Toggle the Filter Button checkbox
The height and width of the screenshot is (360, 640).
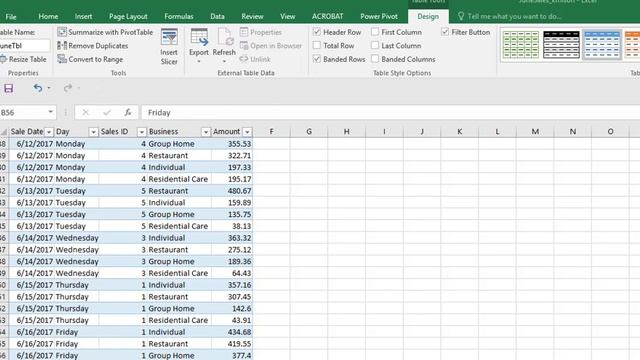[445, 32]
